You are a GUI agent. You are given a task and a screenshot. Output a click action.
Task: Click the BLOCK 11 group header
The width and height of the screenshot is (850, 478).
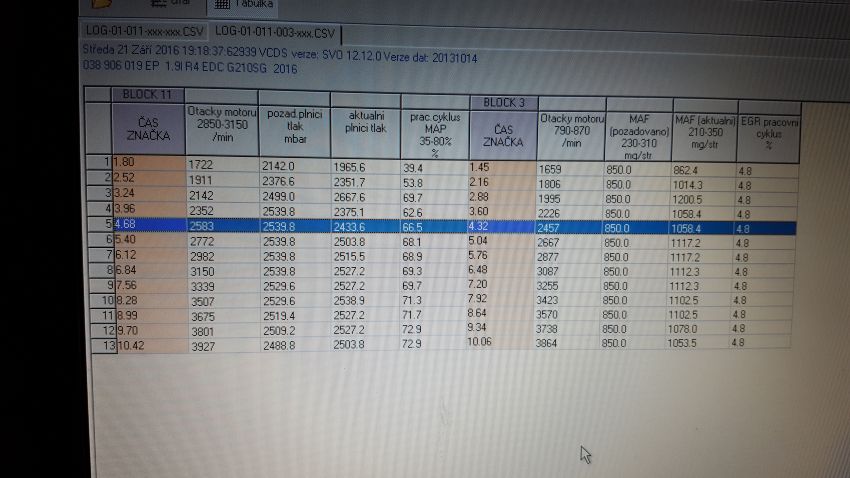point(148,94)
